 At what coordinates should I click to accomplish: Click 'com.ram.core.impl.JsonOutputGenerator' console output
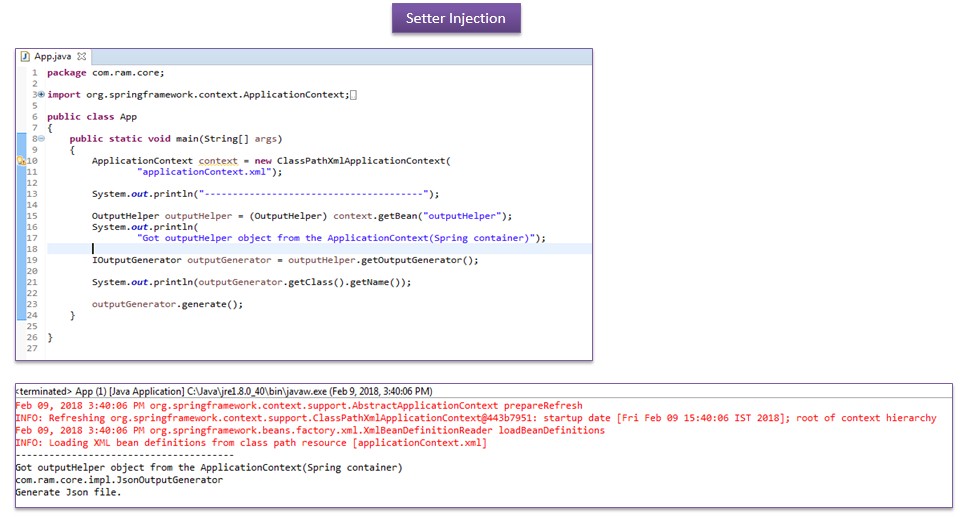tap(119, 480)
